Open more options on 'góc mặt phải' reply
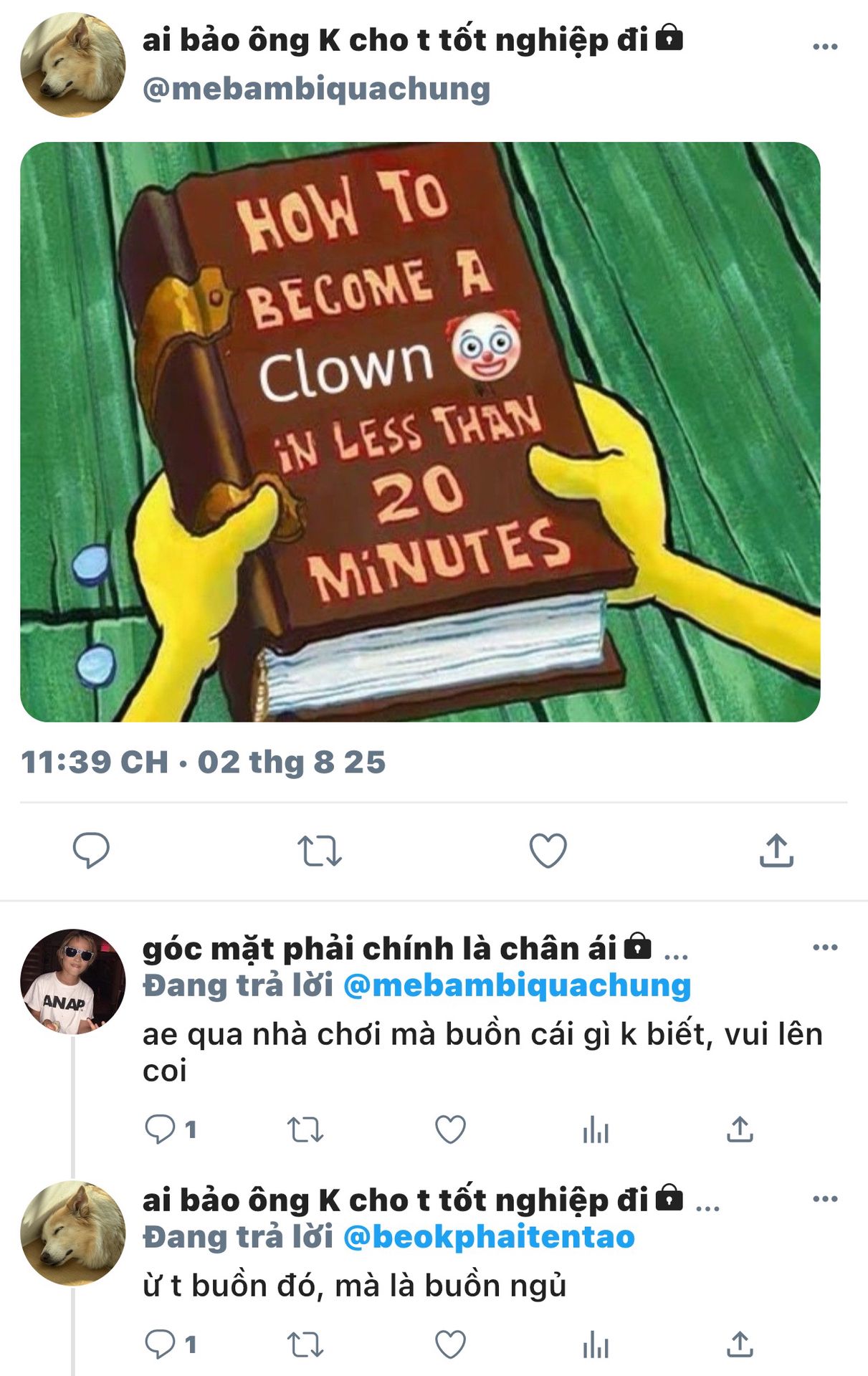The height and width of the screenshot is (1376, 868). tap(825, 947)
